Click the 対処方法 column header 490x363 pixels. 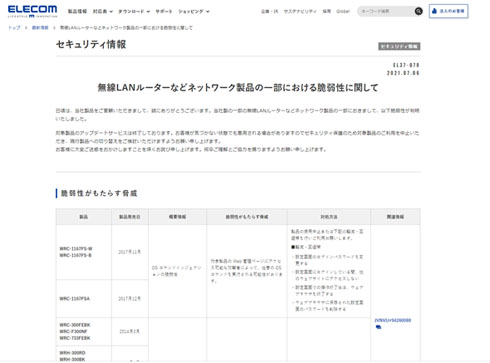329,217
